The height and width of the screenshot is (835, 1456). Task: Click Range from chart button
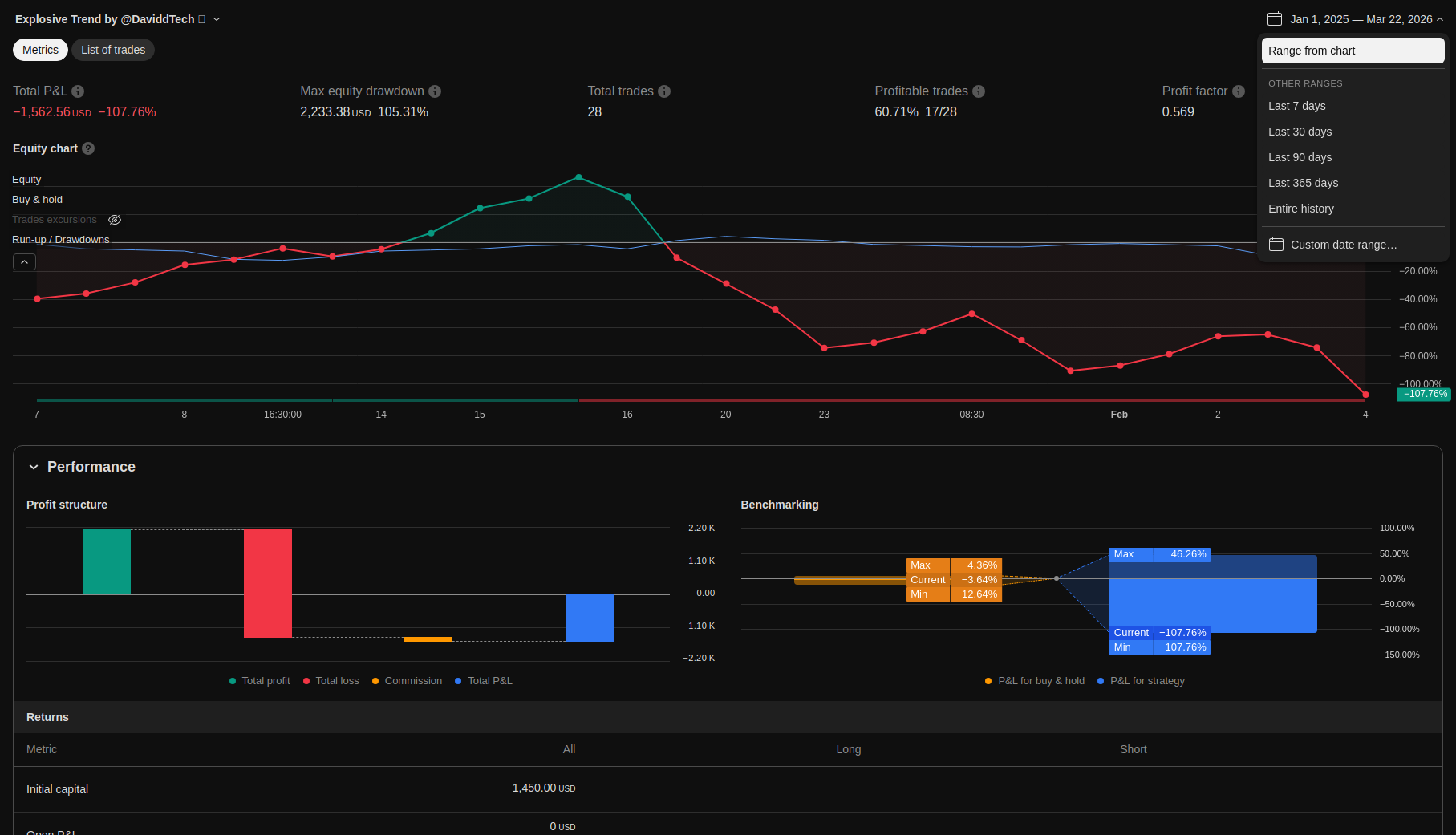1353,51
